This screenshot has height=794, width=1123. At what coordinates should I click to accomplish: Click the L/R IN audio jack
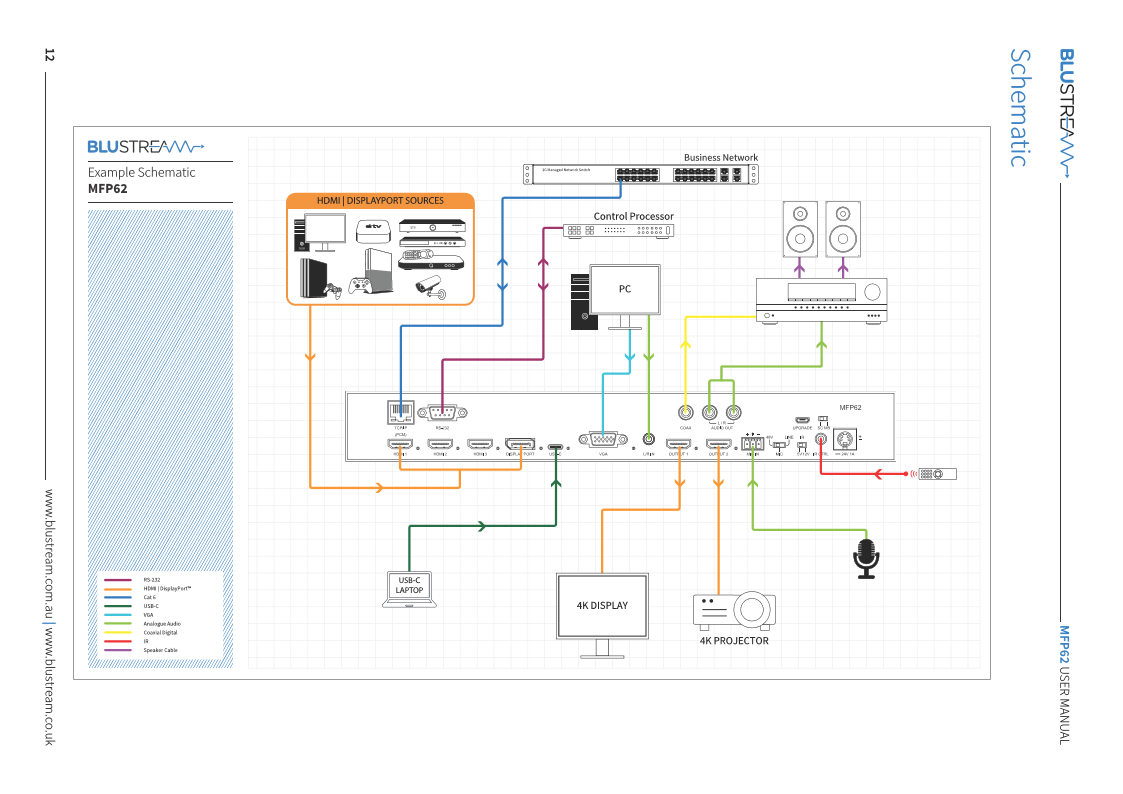(x=649, y=440)
